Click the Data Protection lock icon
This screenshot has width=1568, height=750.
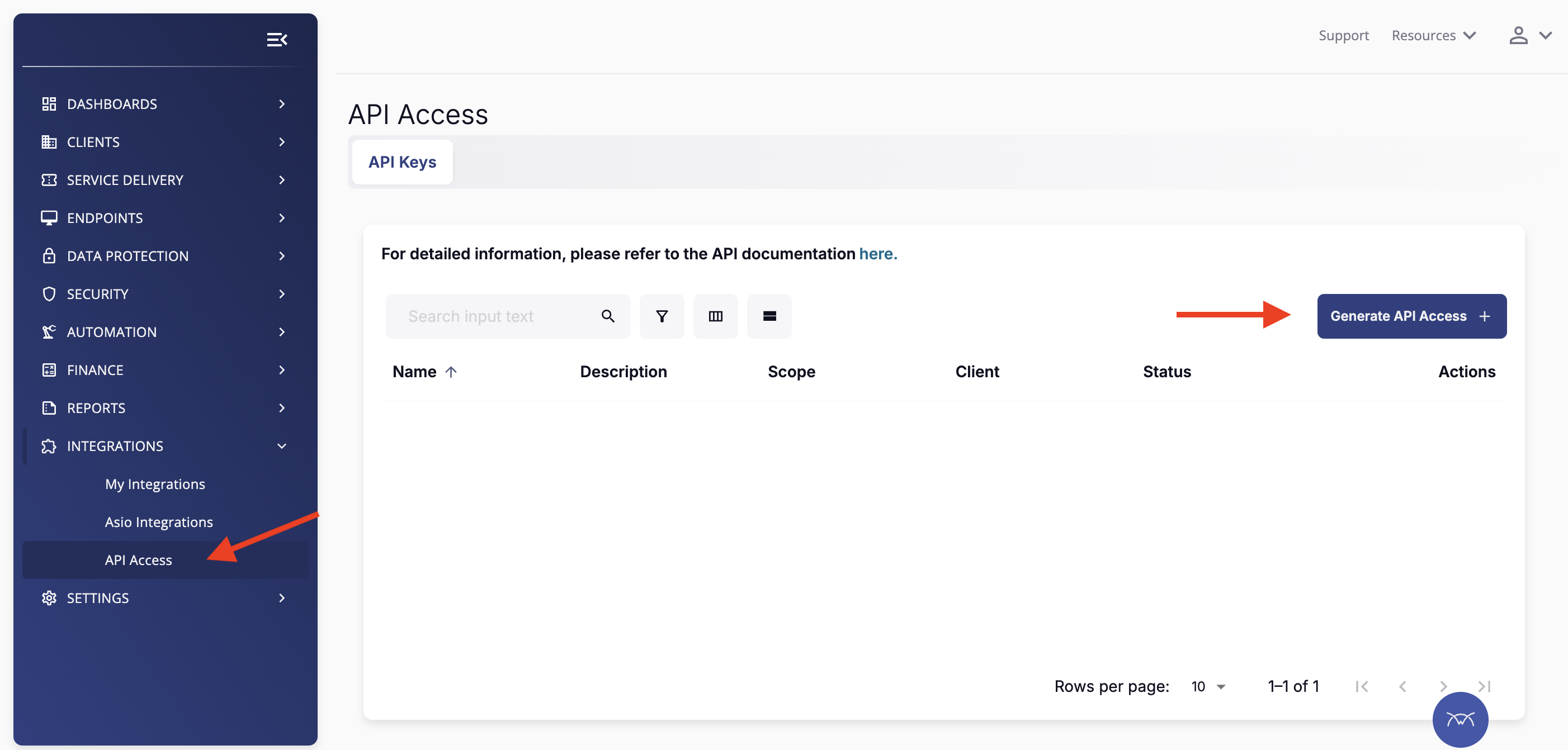[x=49, y=255]
